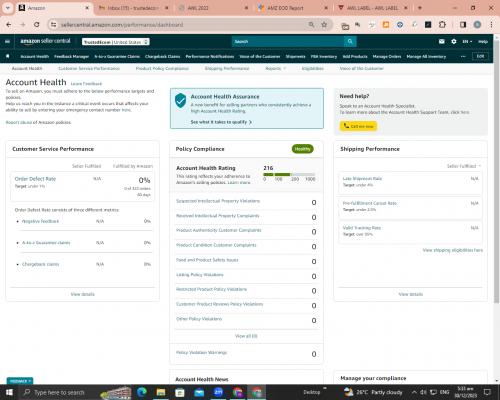
Task: Open the Eligibilities sub-tab
Action: 313,68
